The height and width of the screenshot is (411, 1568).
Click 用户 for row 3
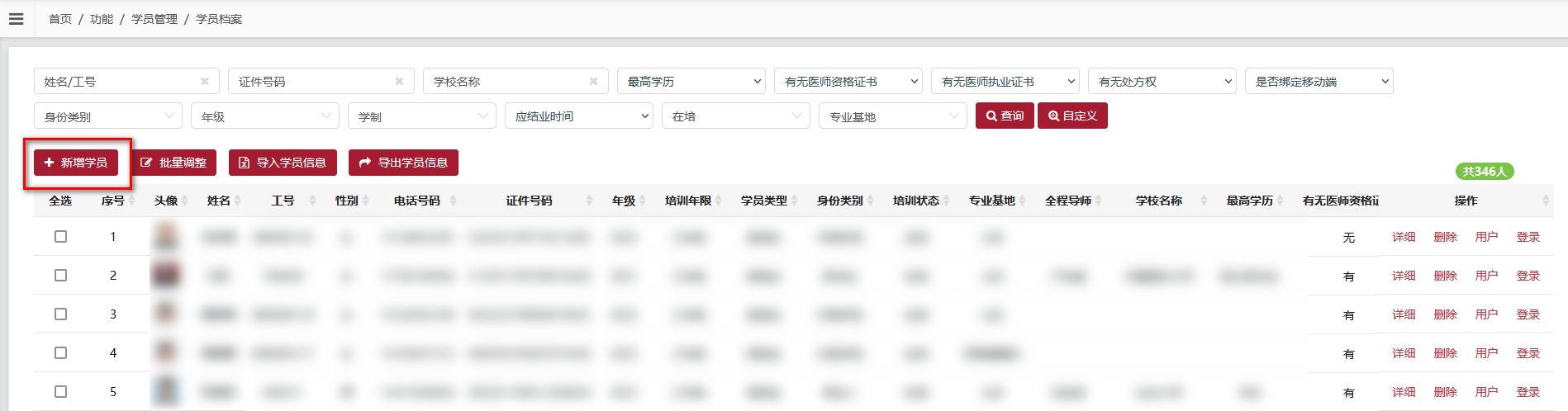click(x=1486, y=314)
